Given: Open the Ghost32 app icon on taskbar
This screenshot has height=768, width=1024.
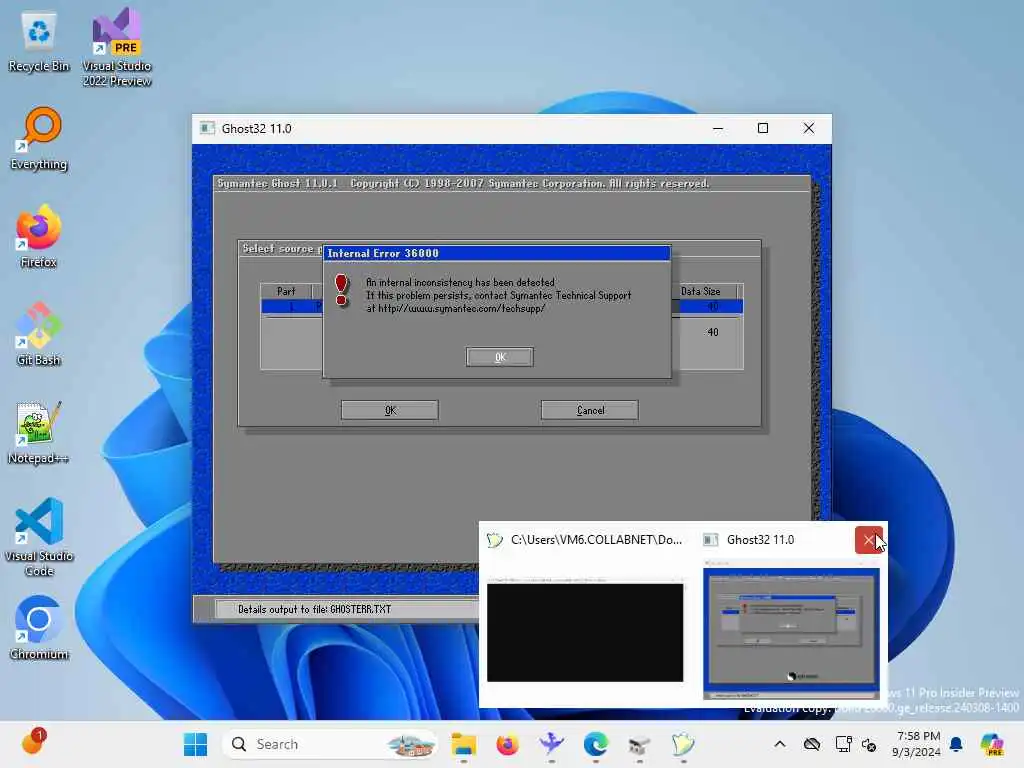Looking at the screenshot, I should pos(639,744).
